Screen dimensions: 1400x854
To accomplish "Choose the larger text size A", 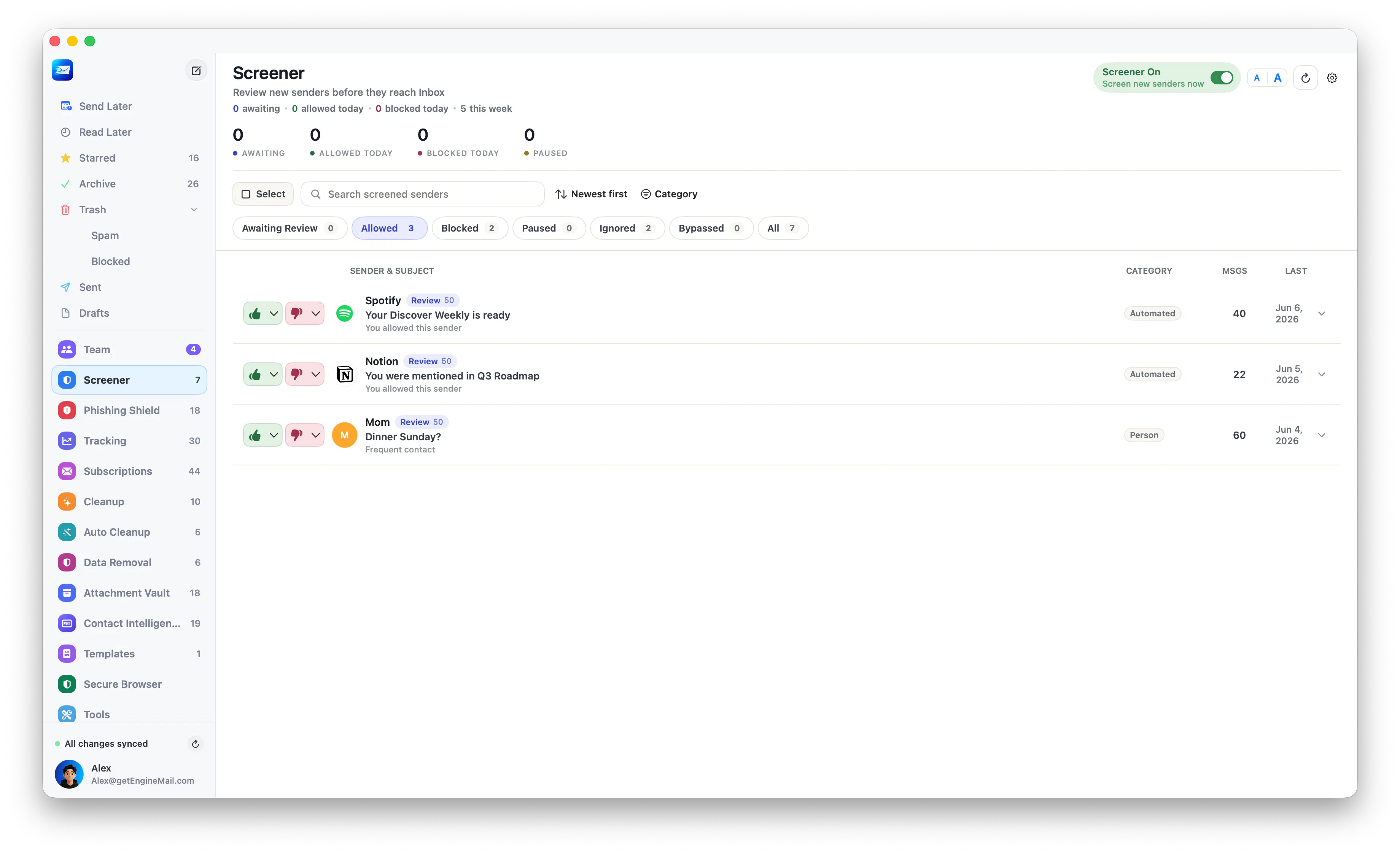I will 1277,78.
